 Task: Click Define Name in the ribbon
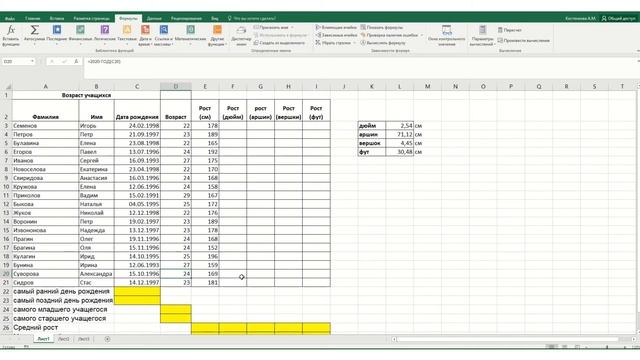tap(271, 27)
